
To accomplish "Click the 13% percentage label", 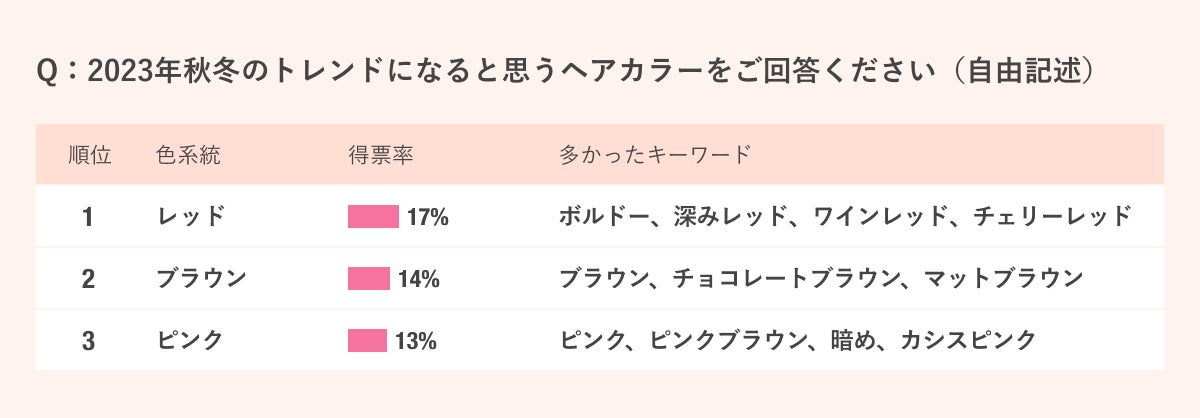I will coord(416,341).
